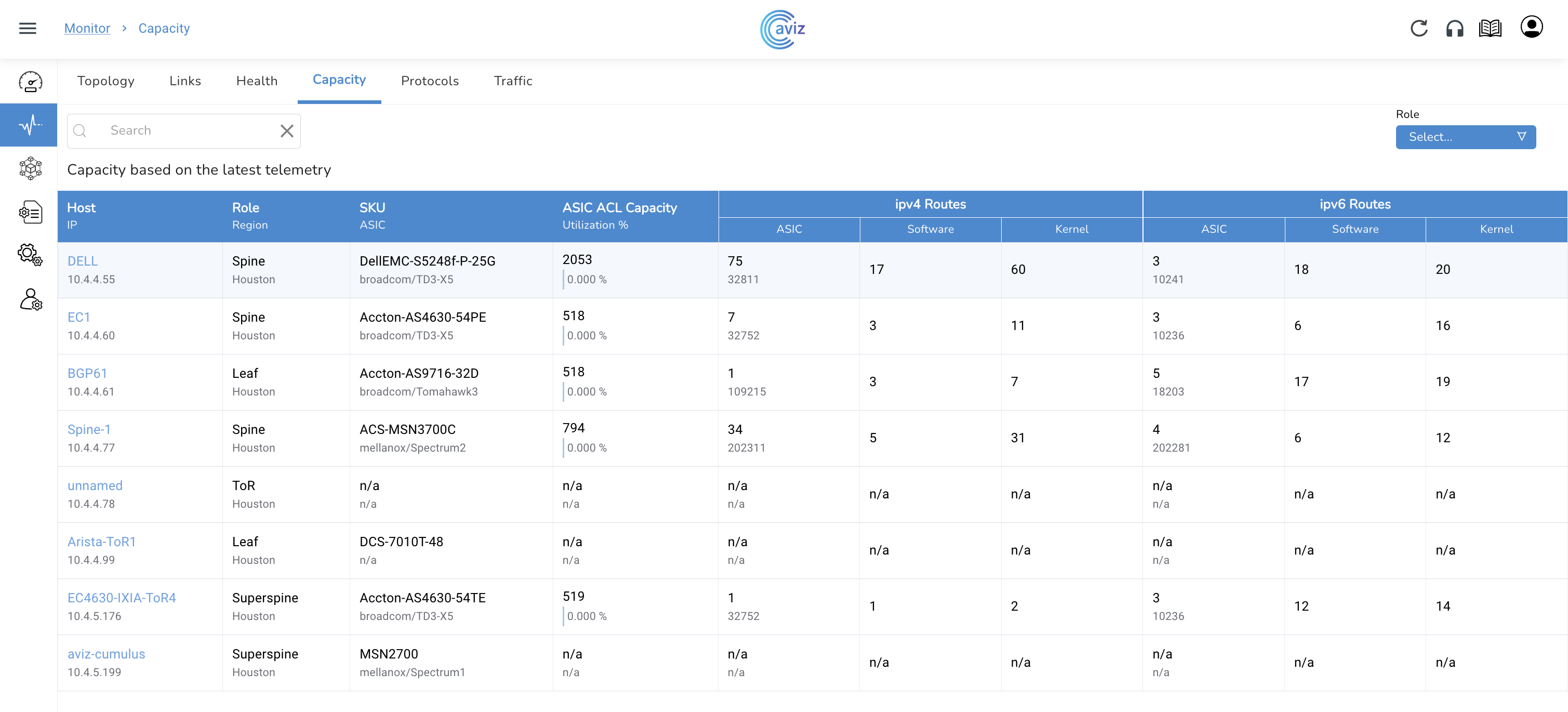Clear the search field with X
This screenshot has height=712, width=1568.
287,130
